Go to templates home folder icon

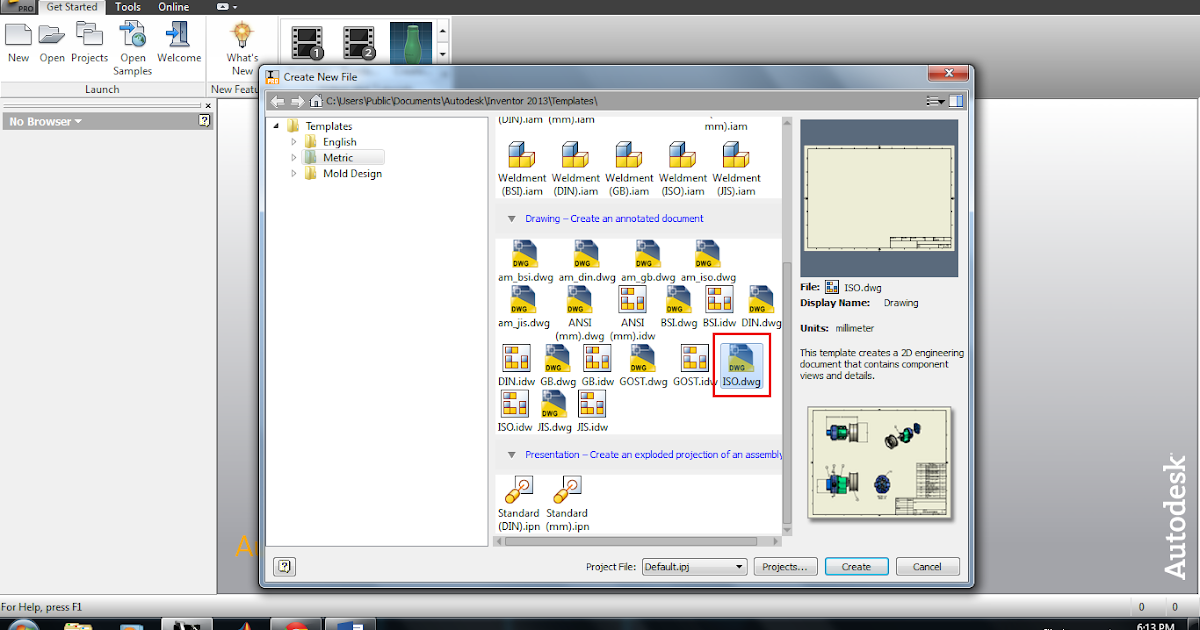tap(316, 101)
